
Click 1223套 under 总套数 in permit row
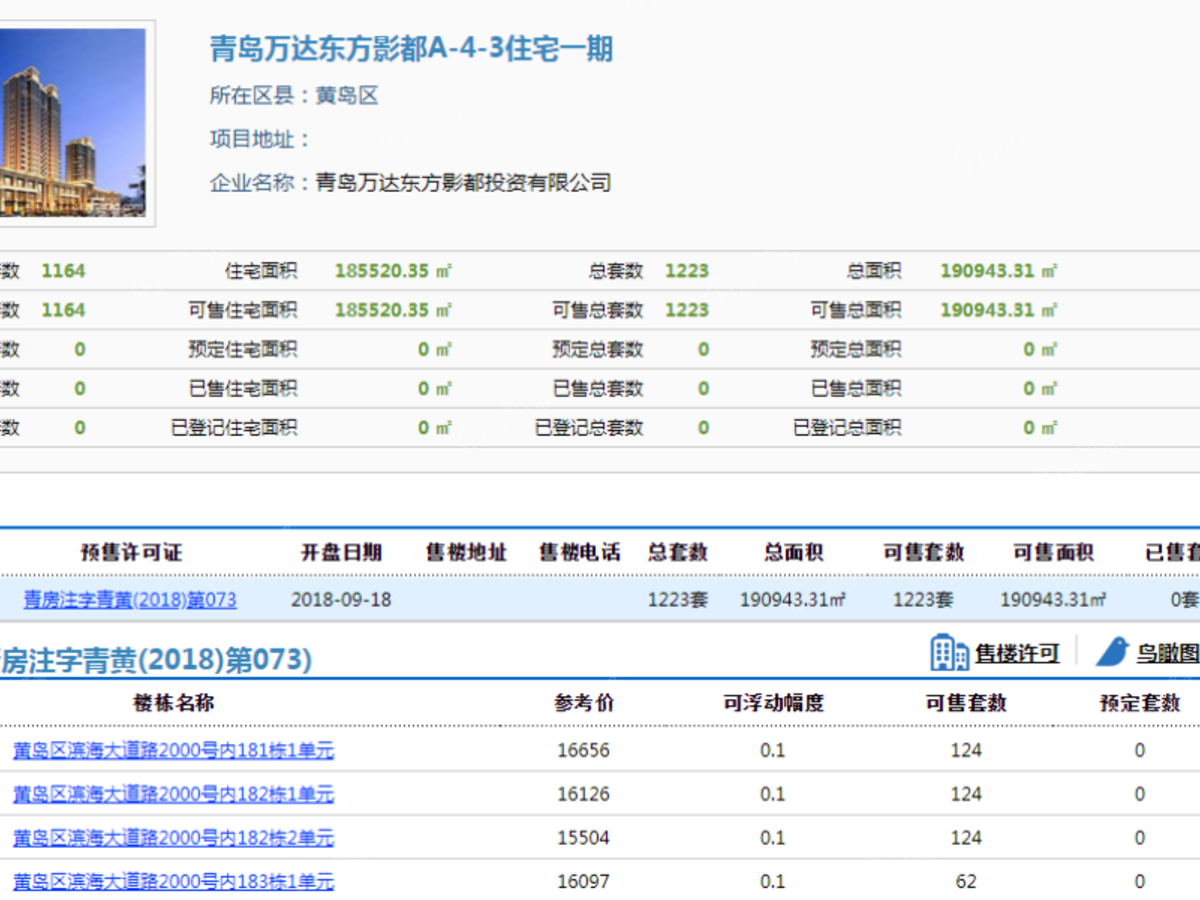677,600
